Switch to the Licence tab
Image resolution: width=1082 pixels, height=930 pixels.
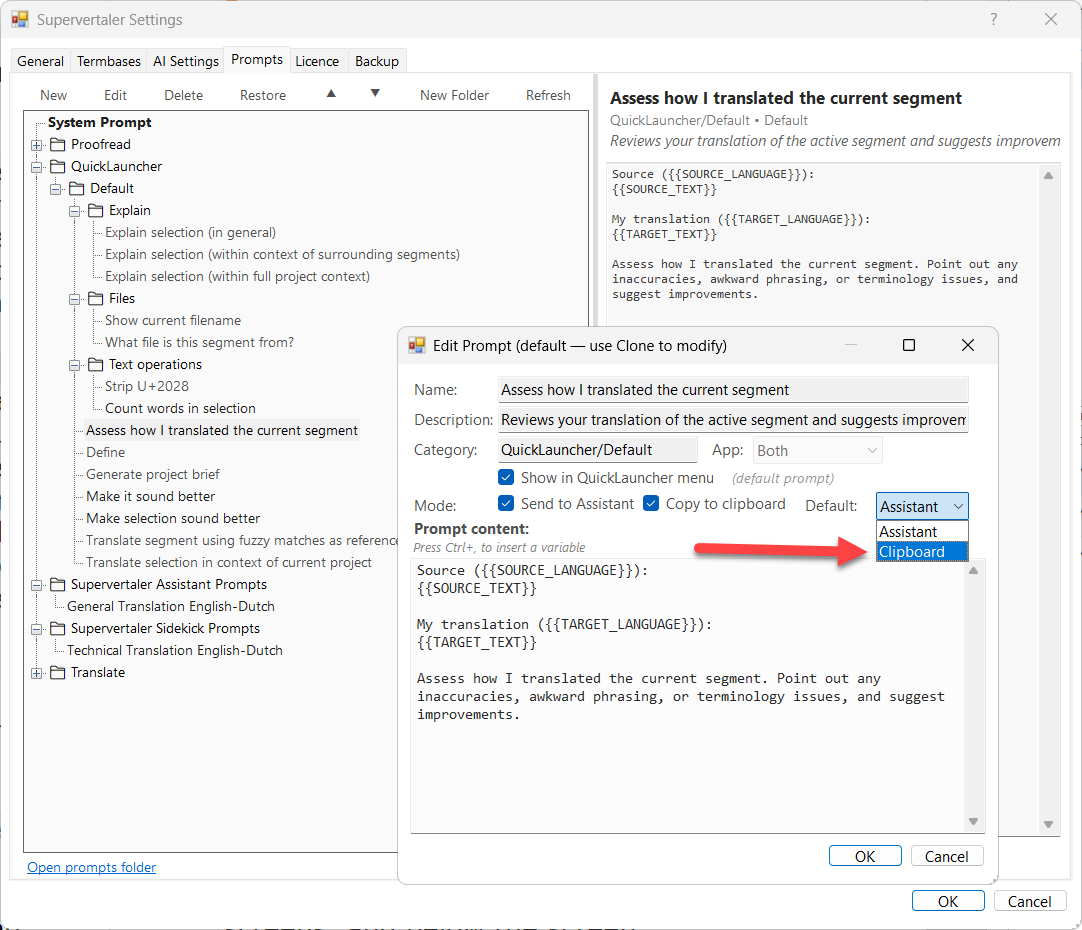317,61
